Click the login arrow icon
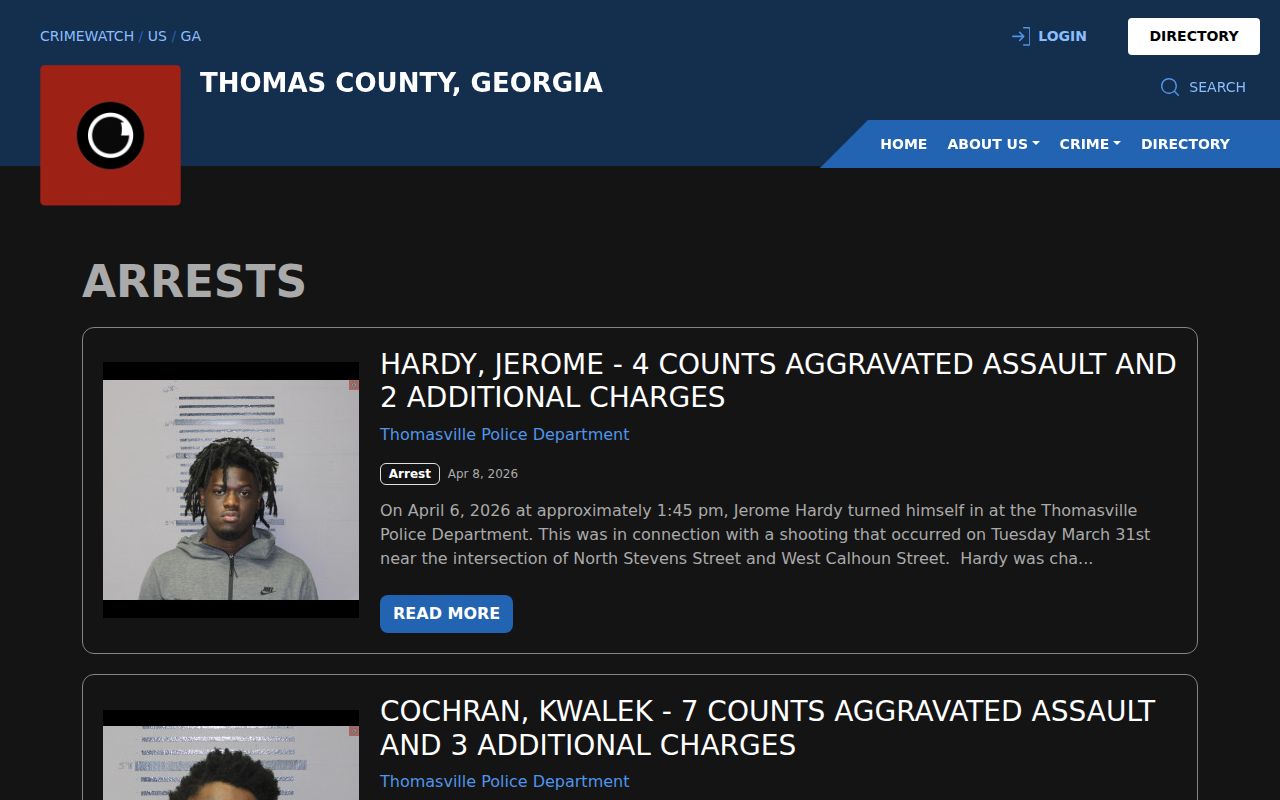The image size is (1280, 800). pyautogui.click(x=1021, y=36)
